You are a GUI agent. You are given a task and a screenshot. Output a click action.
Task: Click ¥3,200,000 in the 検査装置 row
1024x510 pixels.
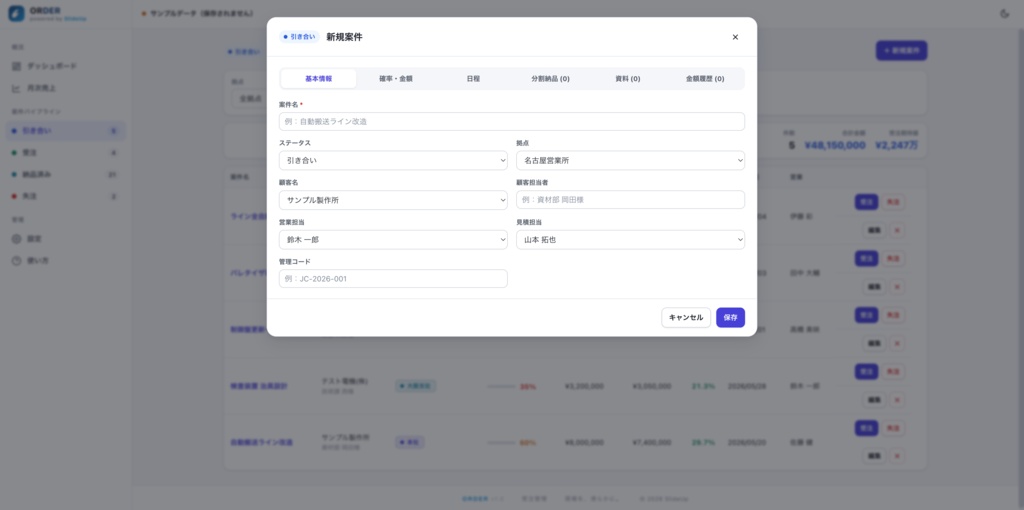click(584, 387)
